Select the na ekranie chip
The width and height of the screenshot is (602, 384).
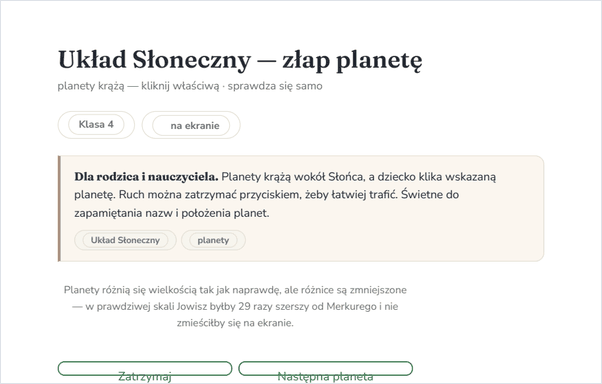[x=191, y=125]
